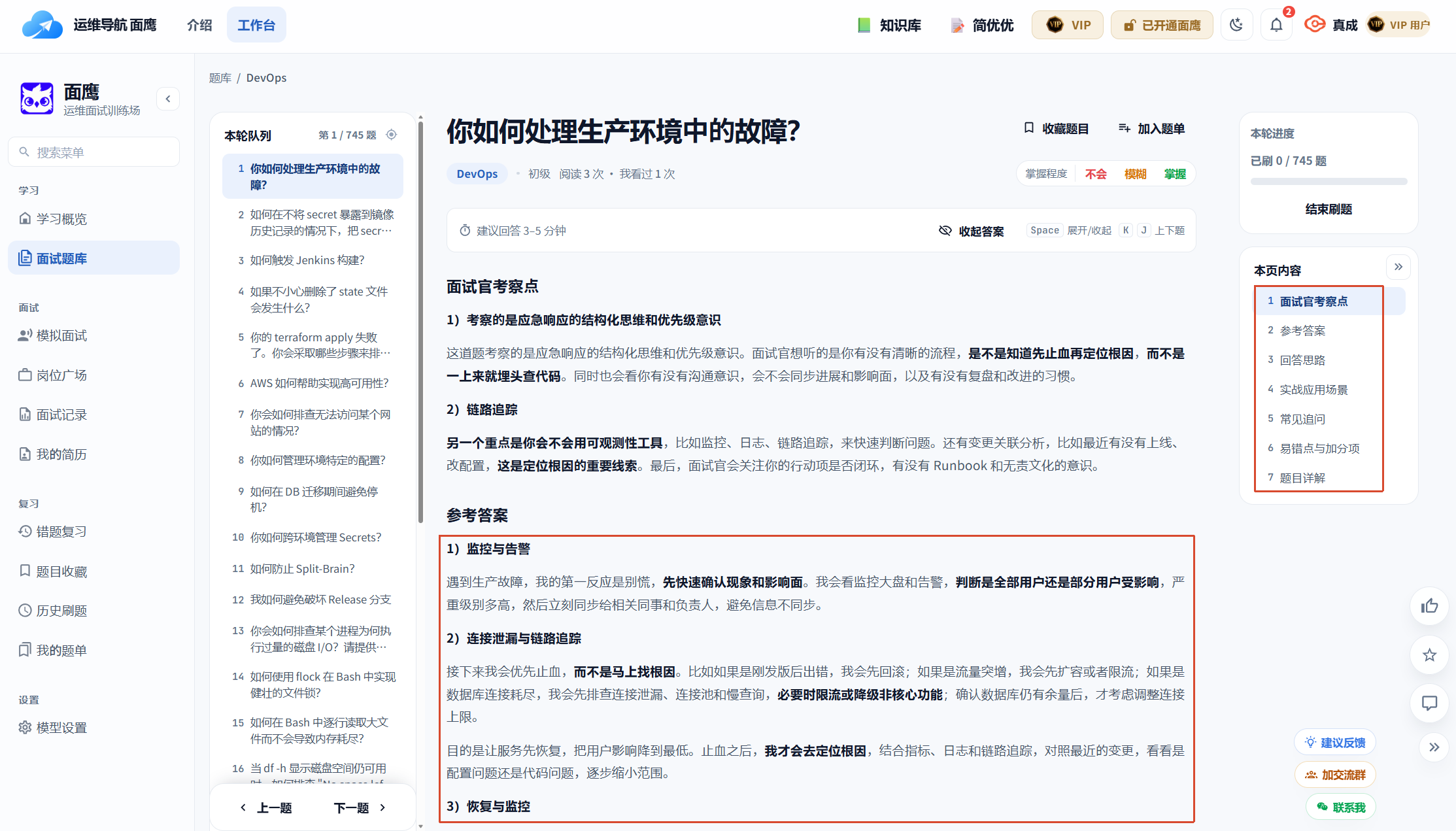Open 题目收藏 in sidebar
This screenshot has height=831, width=1456.
[93, 571]
